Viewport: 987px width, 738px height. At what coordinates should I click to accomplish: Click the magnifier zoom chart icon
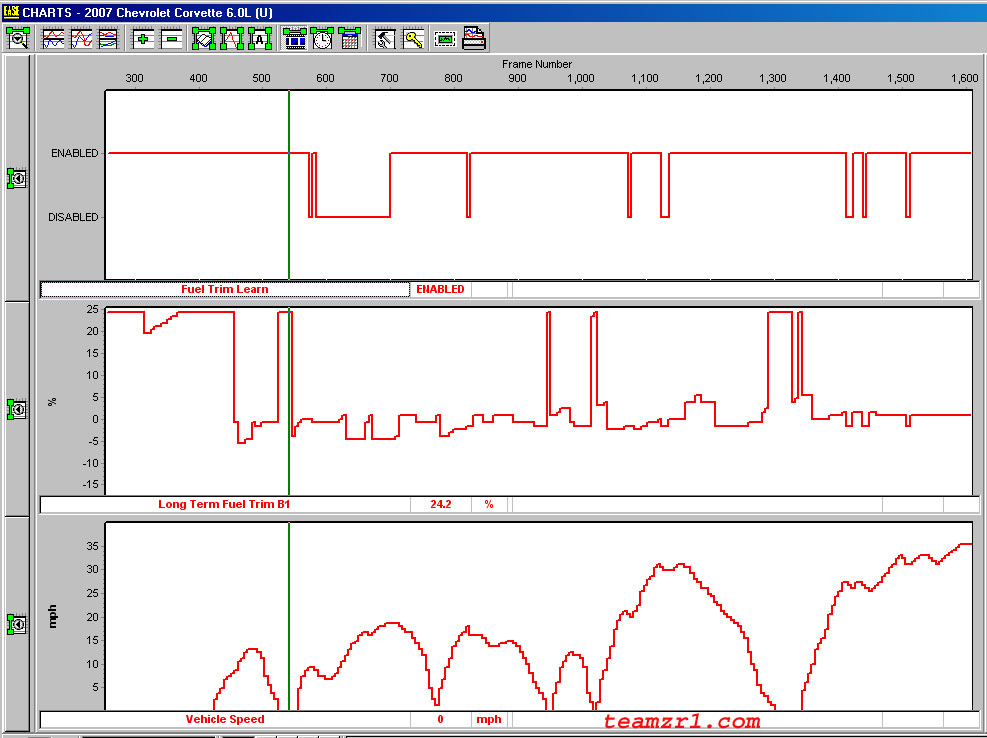18,39
